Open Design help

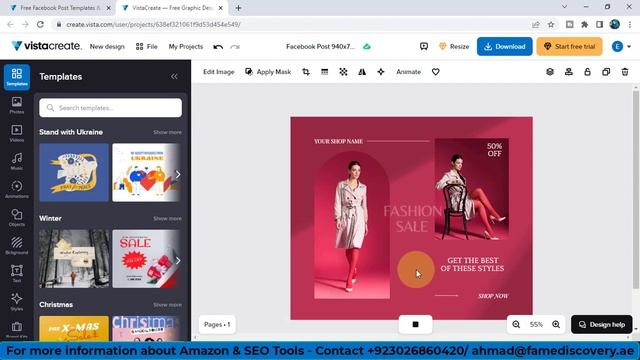click(602, 324)
